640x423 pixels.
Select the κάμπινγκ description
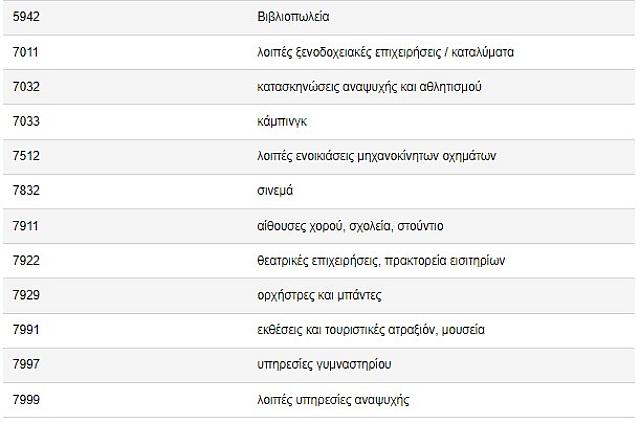point(283,121)
